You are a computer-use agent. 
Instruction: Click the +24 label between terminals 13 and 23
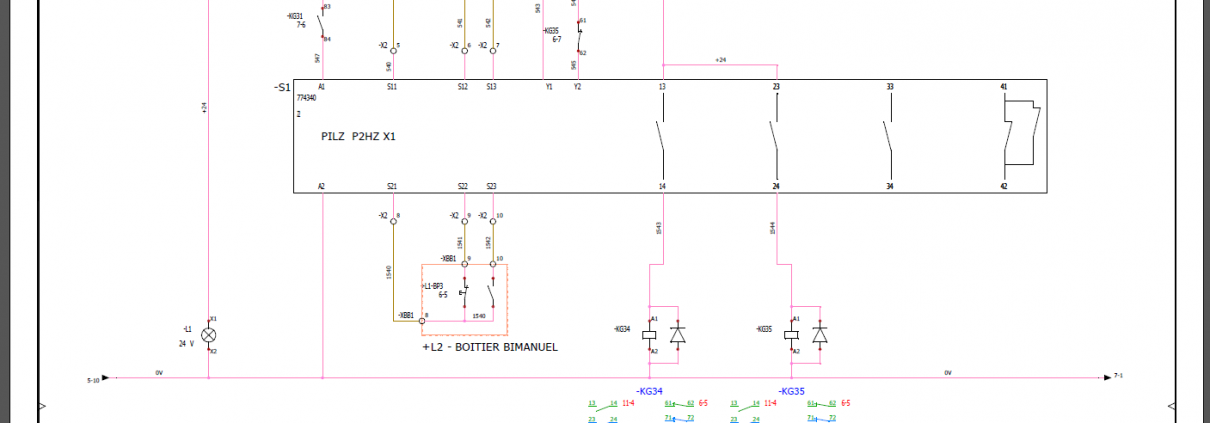pos(720,61)
